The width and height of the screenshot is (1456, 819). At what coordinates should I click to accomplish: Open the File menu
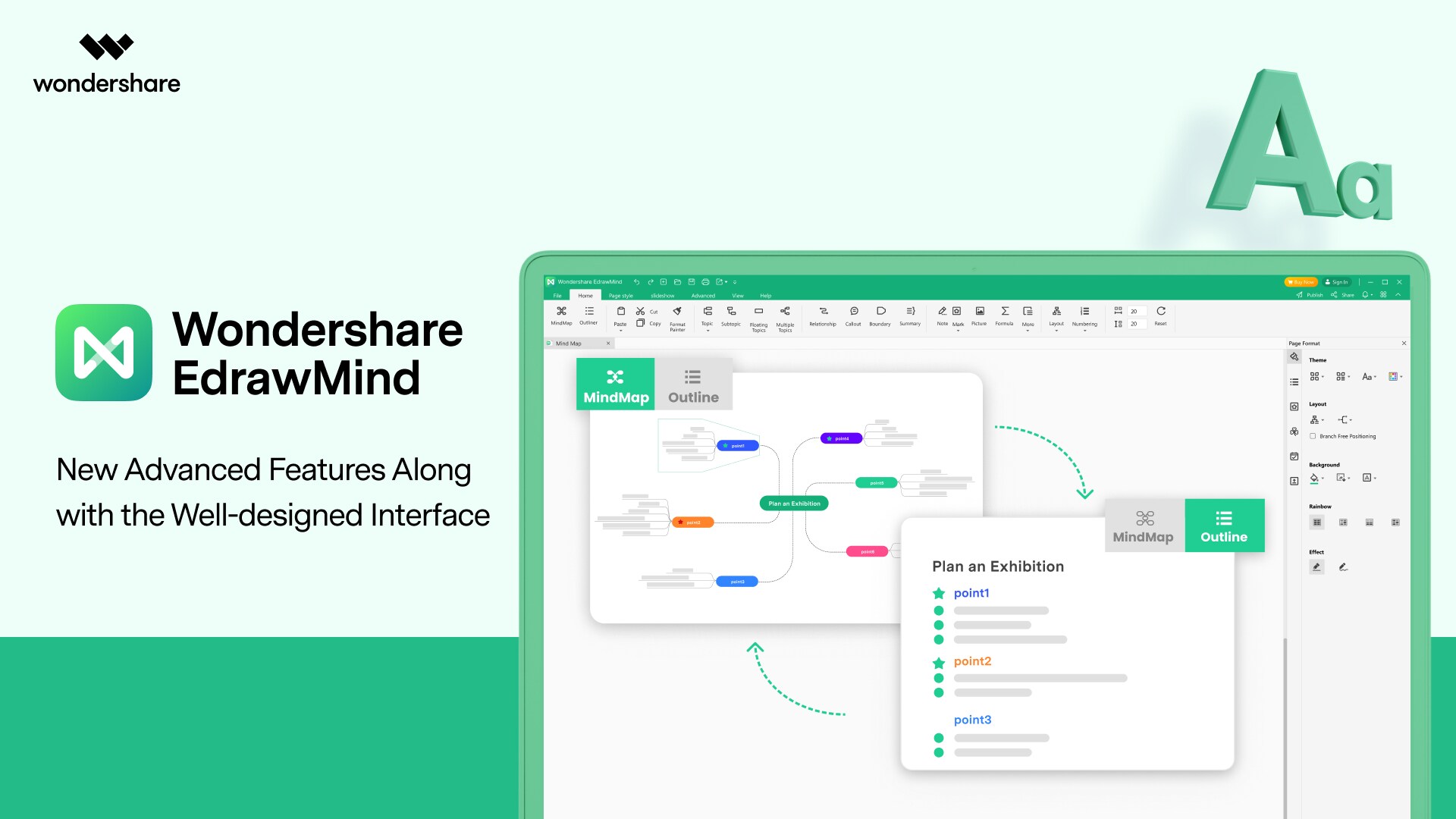[557, 296]
